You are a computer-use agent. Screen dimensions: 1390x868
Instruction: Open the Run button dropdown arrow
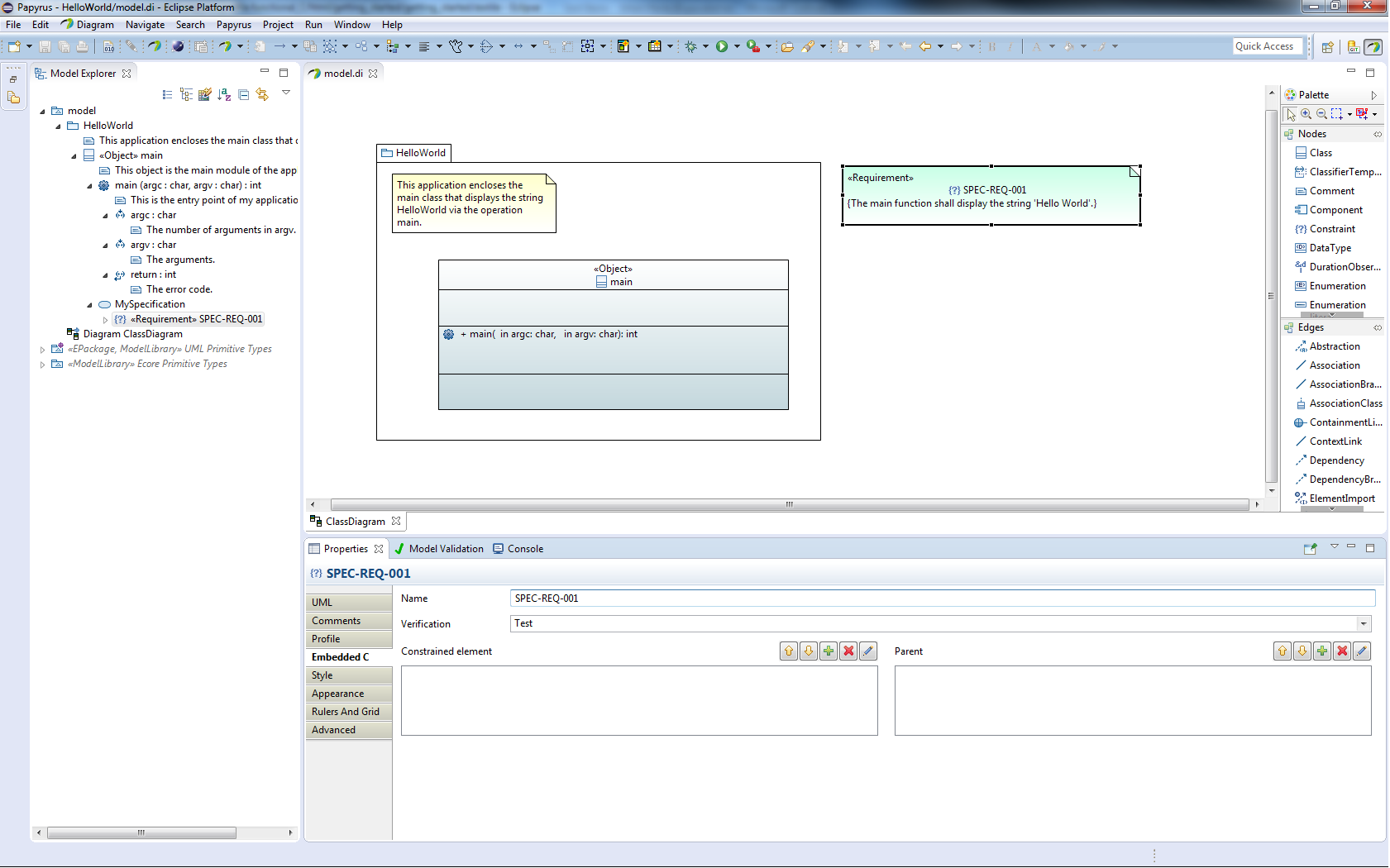tap(737, 46)
